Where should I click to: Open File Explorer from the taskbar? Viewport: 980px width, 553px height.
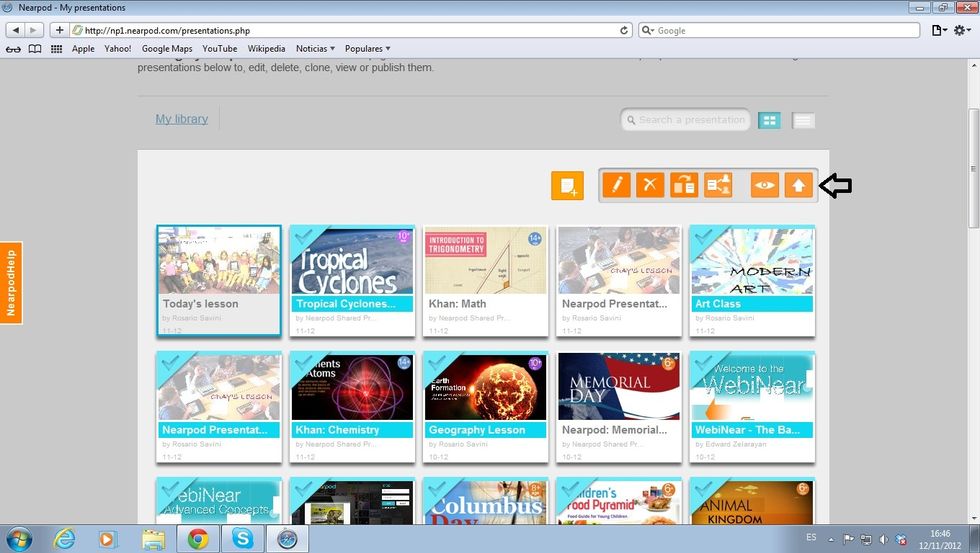(x=153, y=539)
